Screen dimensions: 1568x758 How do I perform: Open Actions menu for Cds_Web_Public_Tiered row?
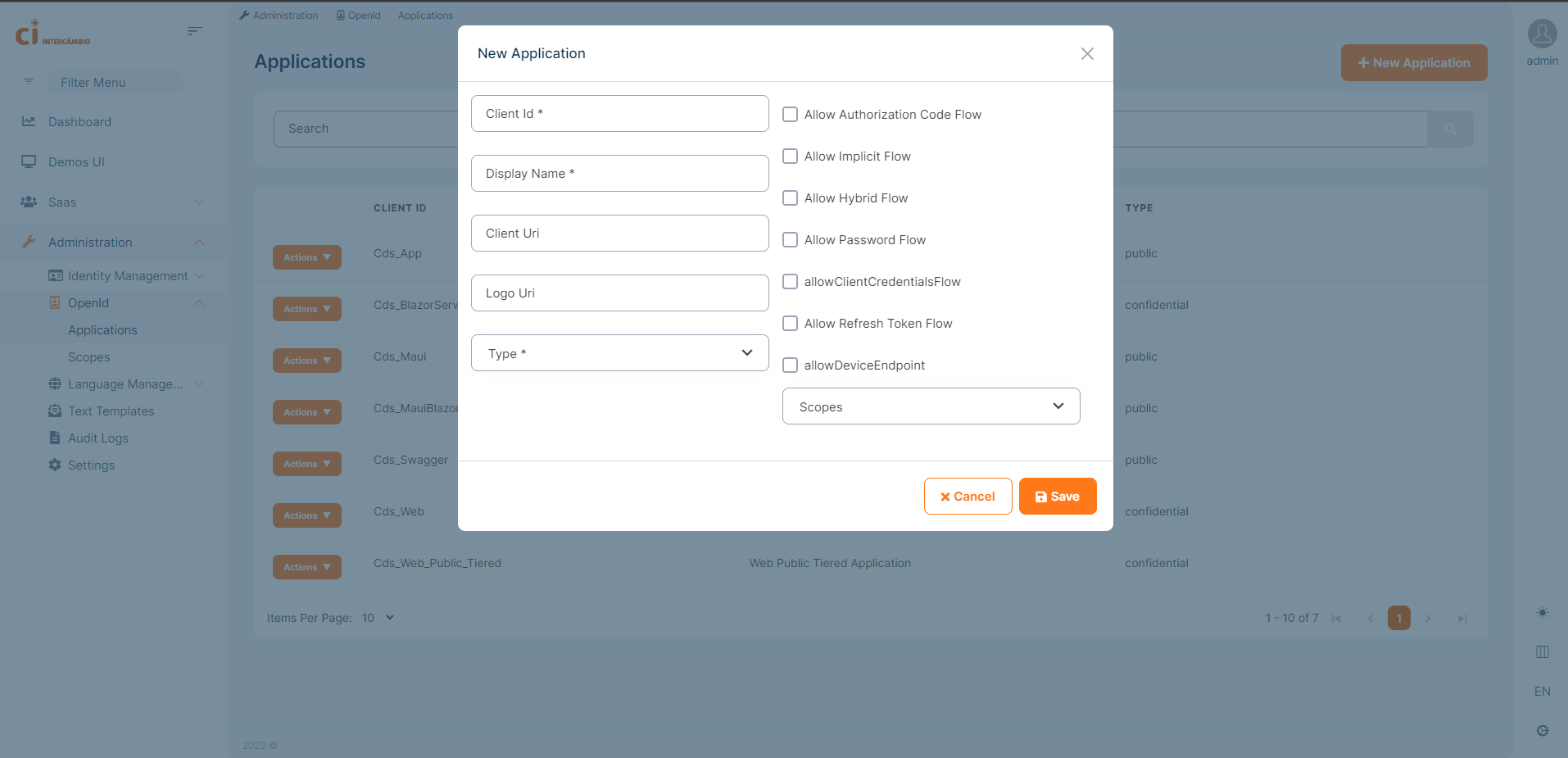click(307, 567)
